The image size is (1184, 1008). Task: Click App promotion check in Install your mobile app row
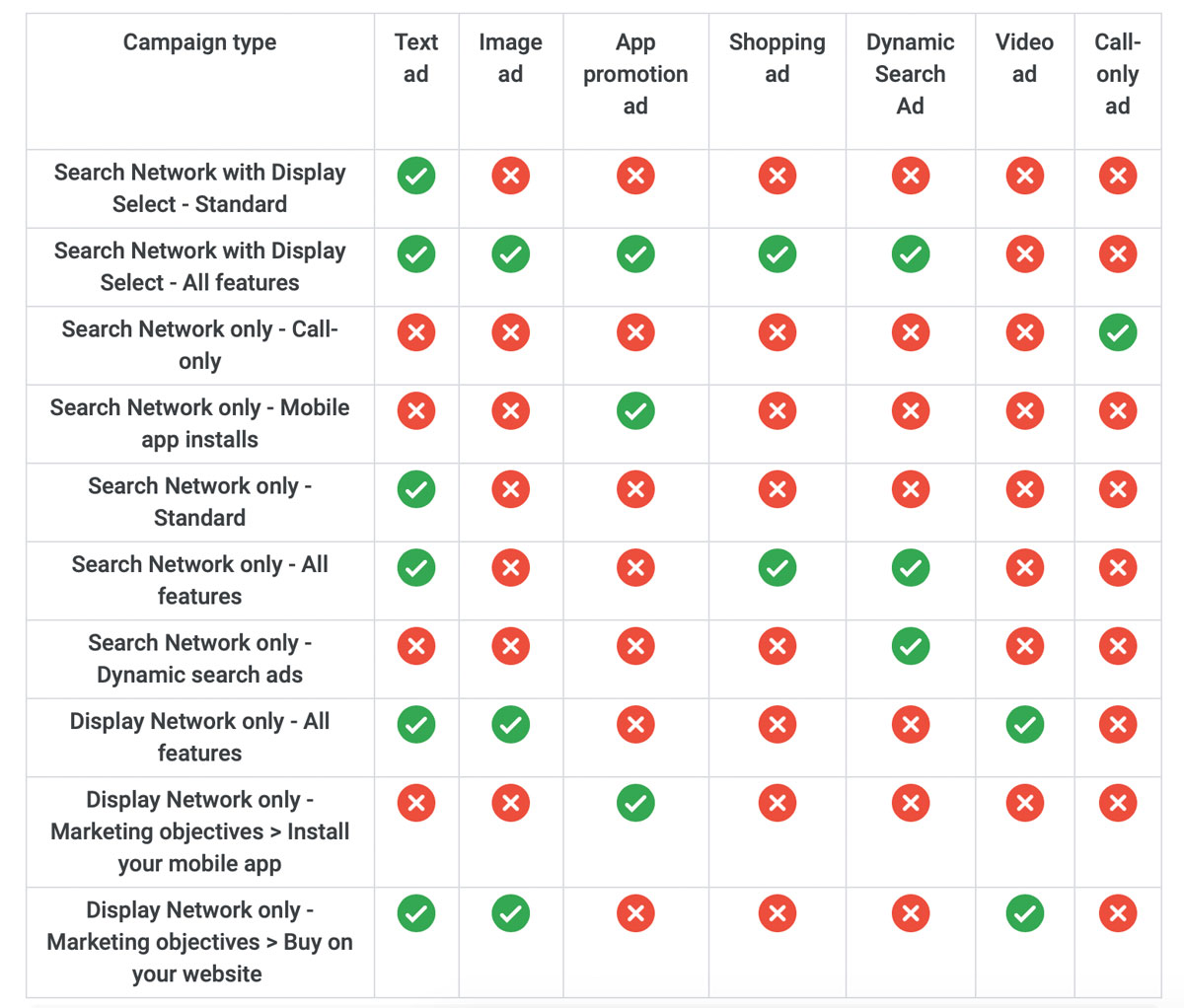point(635,803)
